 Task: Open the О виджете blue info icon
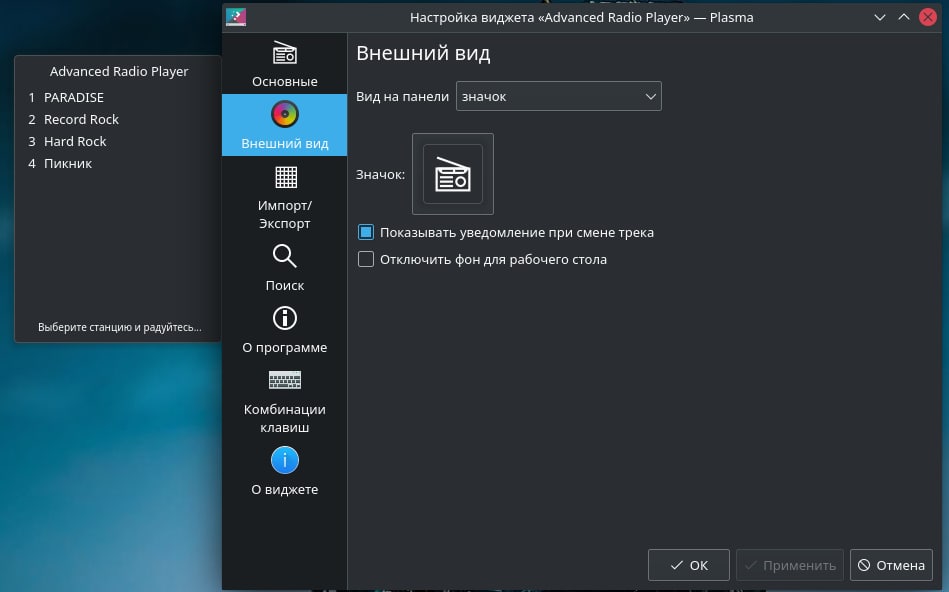pyautogui.click(x=284, y=460)
